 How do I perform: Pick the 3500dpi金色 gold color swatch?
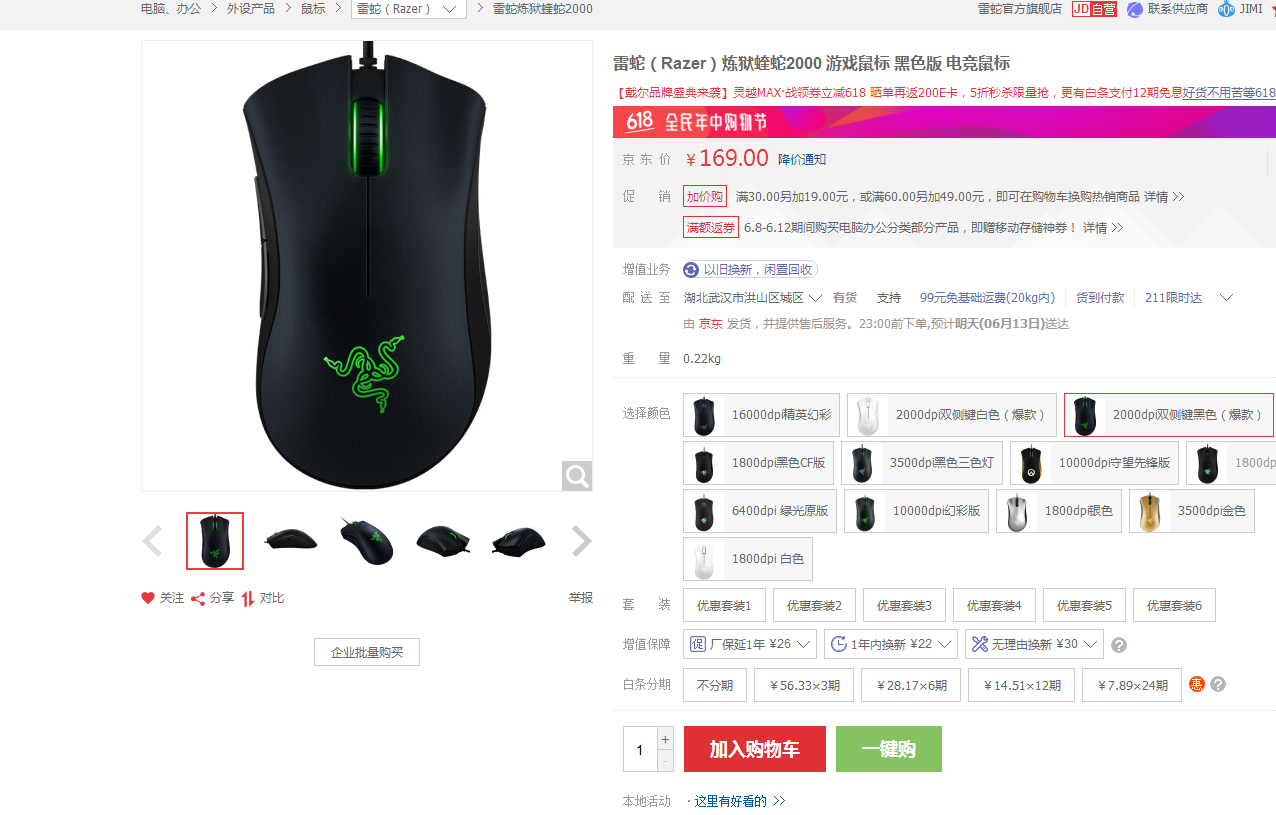(x=1192, y=511)
